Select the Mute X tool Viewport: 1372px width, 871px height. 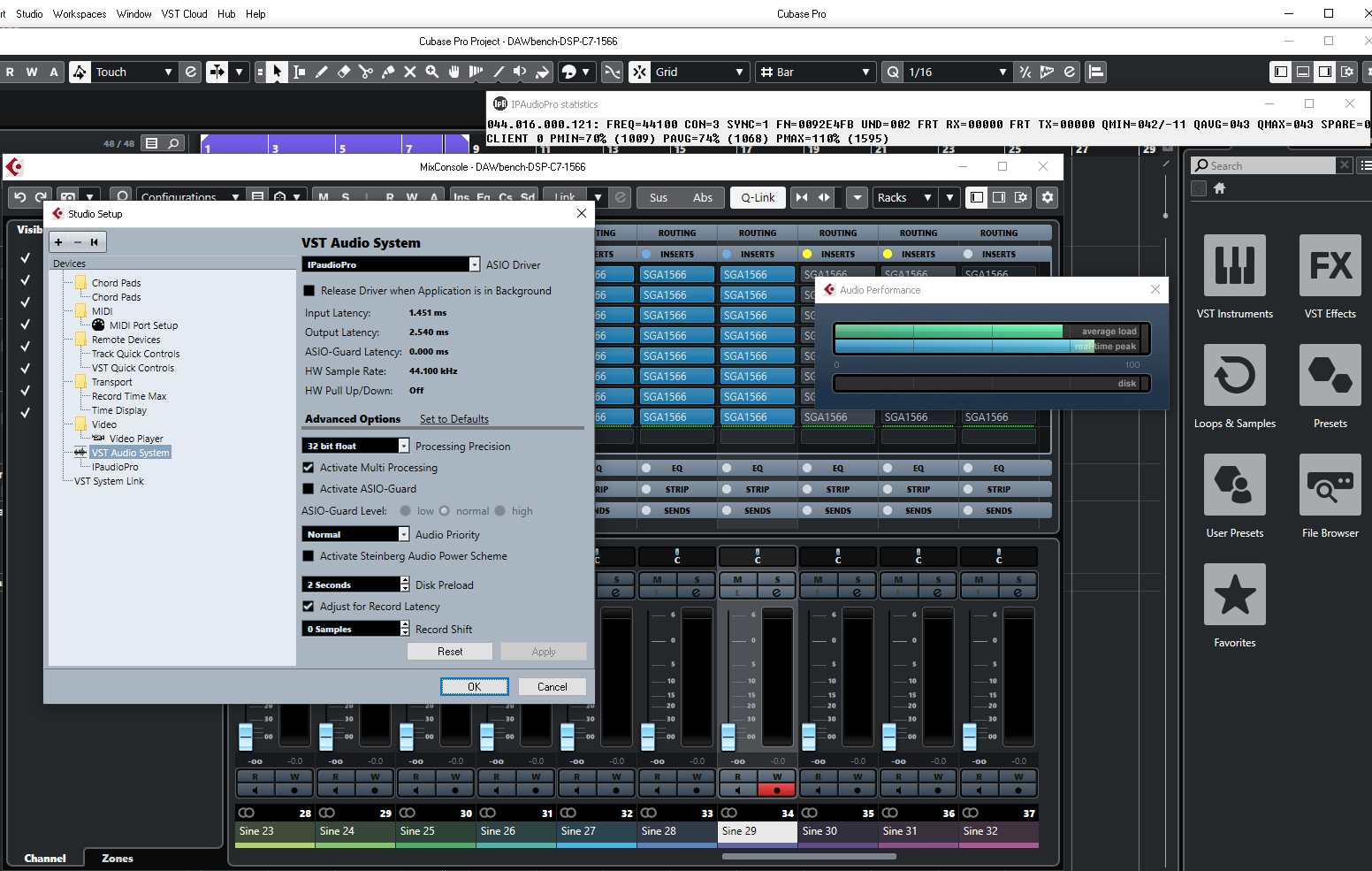[x=410, y=72]
